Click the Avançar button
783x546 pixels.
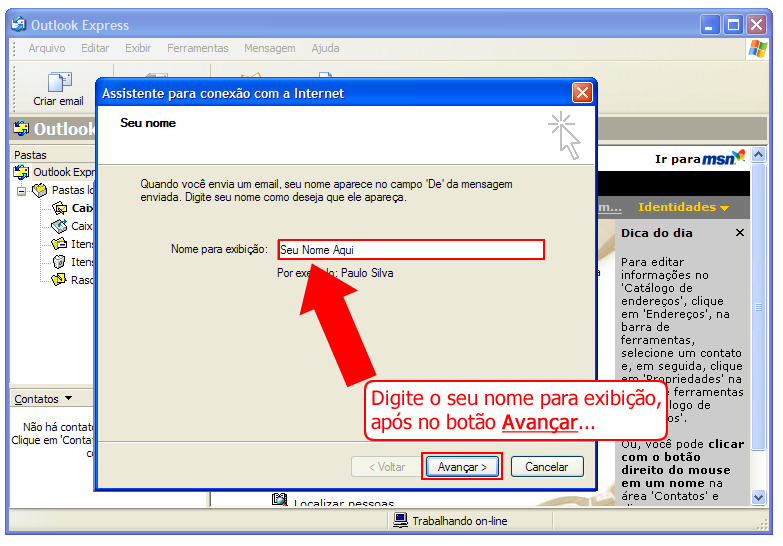pos(462,467)
